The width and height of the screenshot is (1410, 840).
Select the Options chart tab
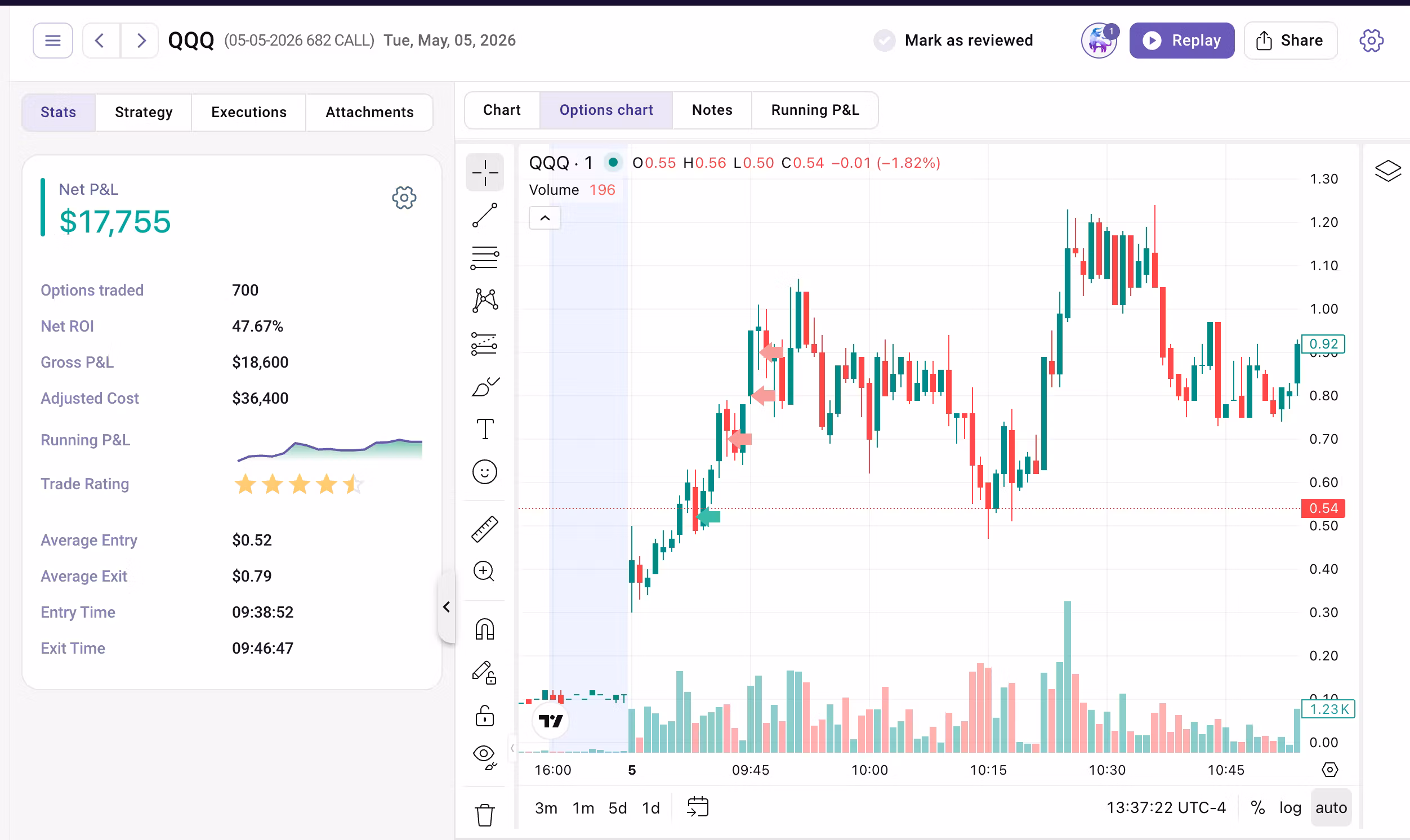(x=606, y=110)
